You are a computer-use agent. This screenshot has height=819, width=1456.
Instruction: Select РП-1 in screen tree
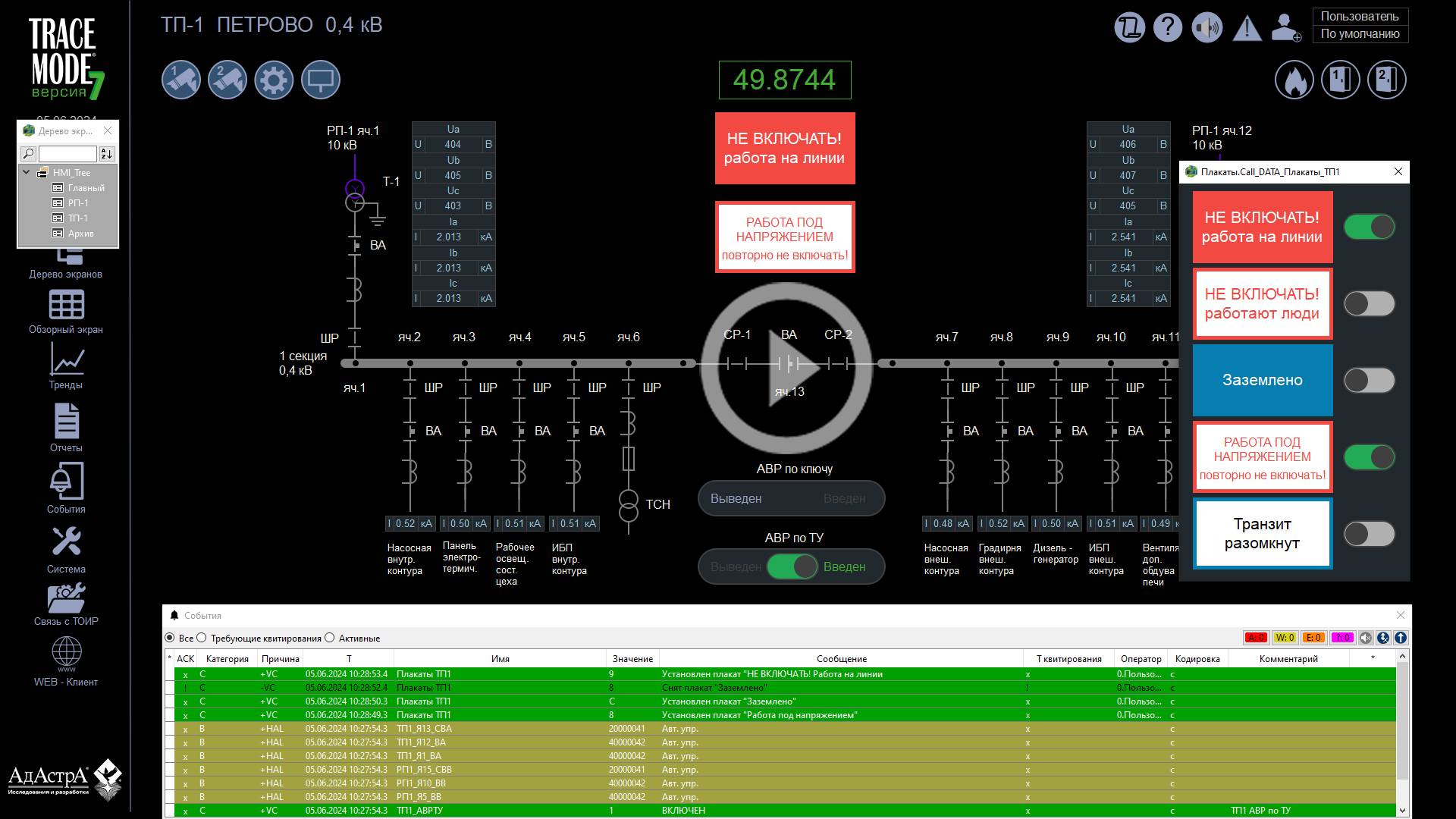(78, 203)
